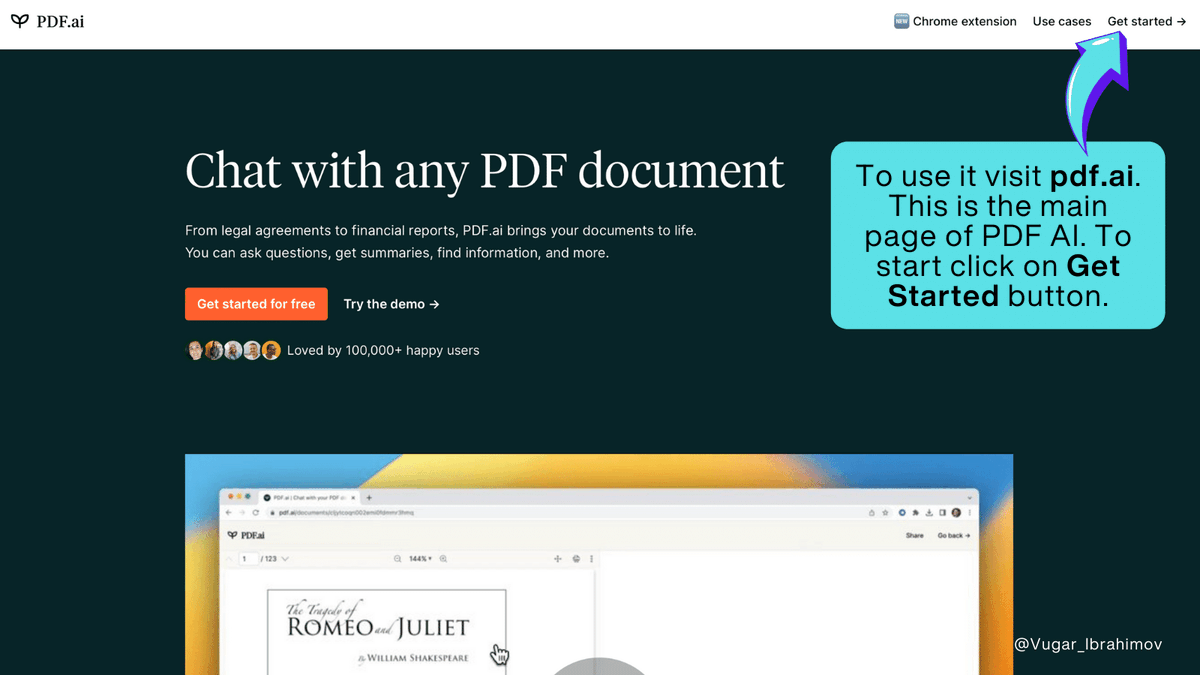Click the PDF.ai wordmark in the header

pos(61,21)
